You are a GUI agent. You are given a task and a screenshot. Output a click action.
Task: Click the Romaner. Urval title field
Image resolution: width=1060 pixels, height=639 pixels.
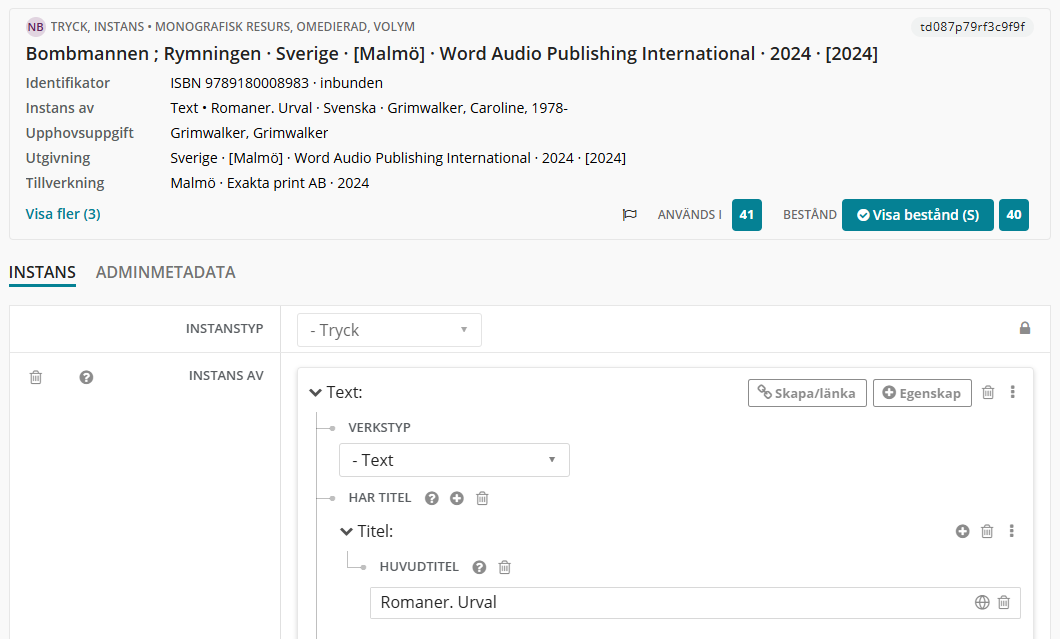[695, 602]
